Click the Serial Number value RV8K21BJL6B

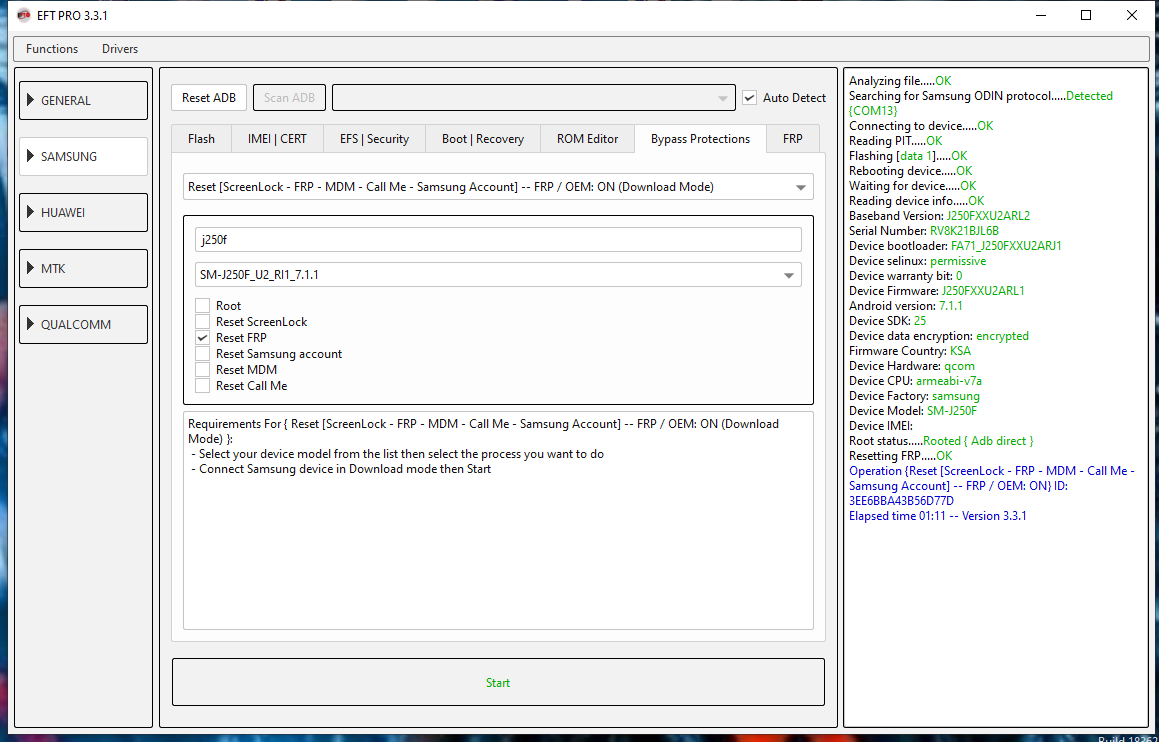pyautogui.click(x=964, y=231)
